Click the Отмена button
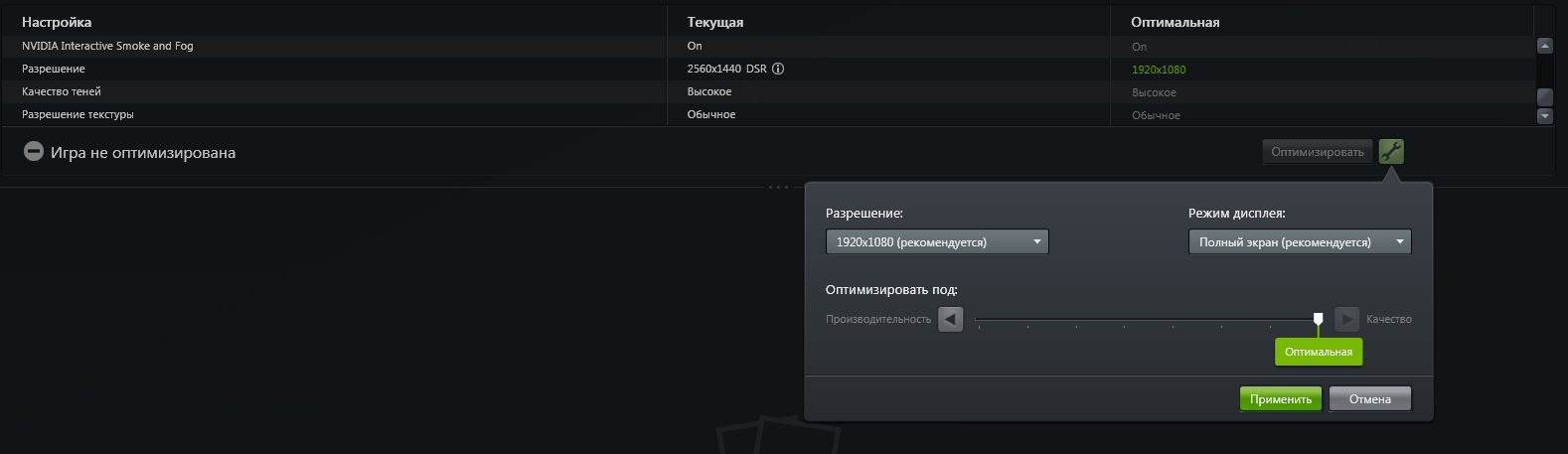 (1369, 398)
